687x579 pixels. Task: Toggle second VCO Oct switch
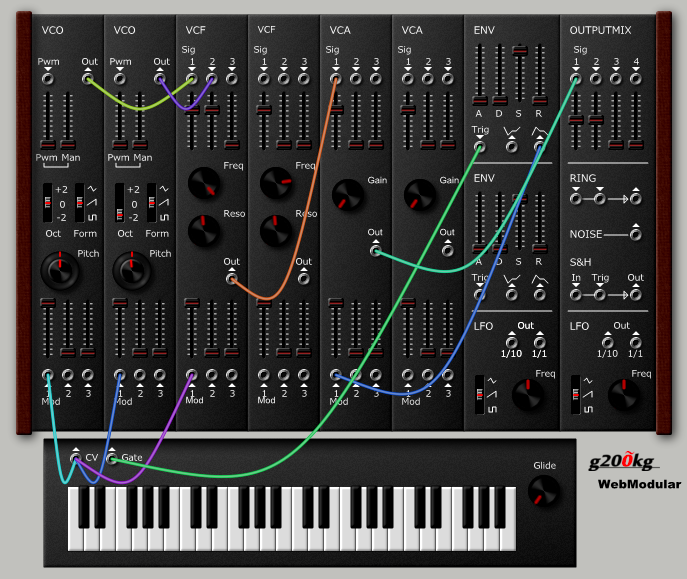[119, 203]
